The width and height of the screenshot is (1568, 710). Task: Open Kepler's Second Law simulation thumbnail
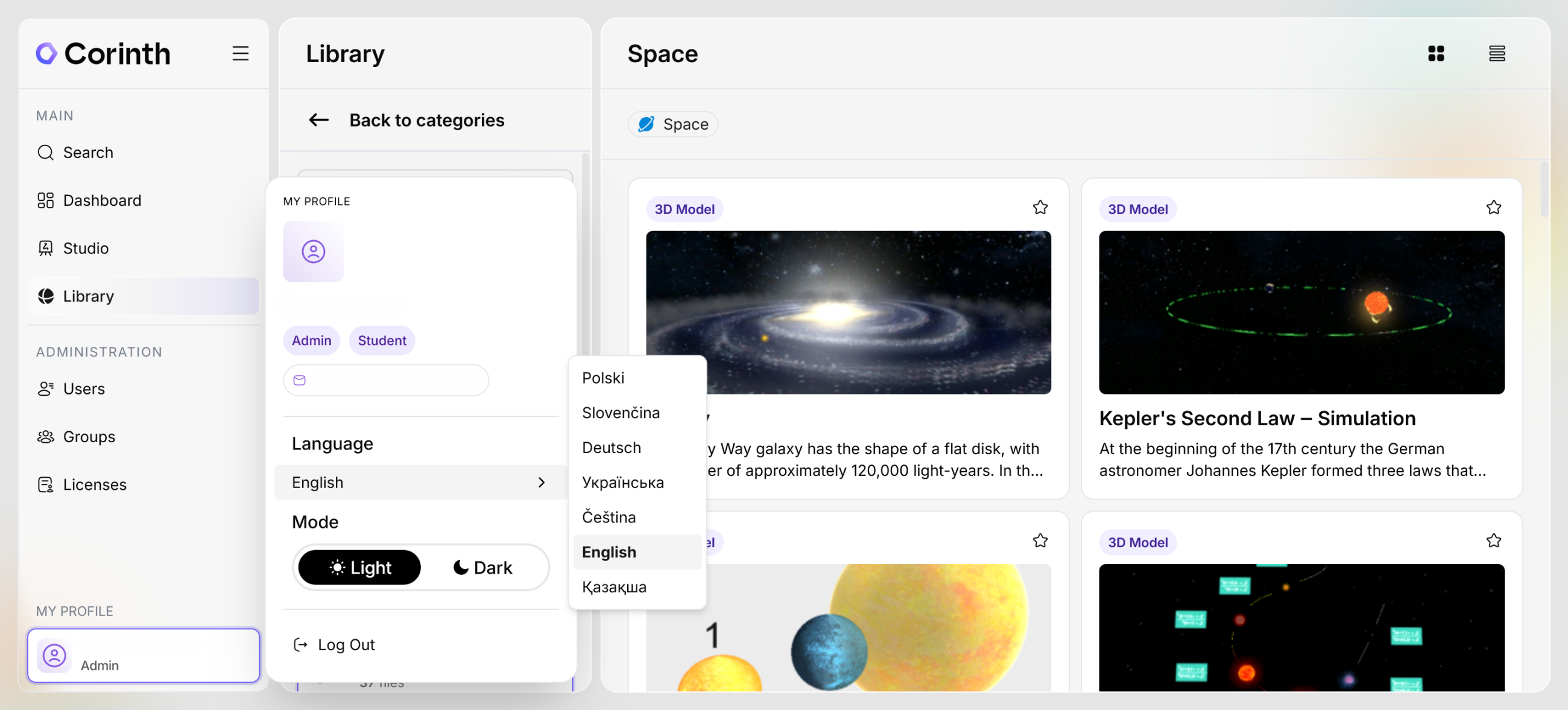coord(1301,312)
